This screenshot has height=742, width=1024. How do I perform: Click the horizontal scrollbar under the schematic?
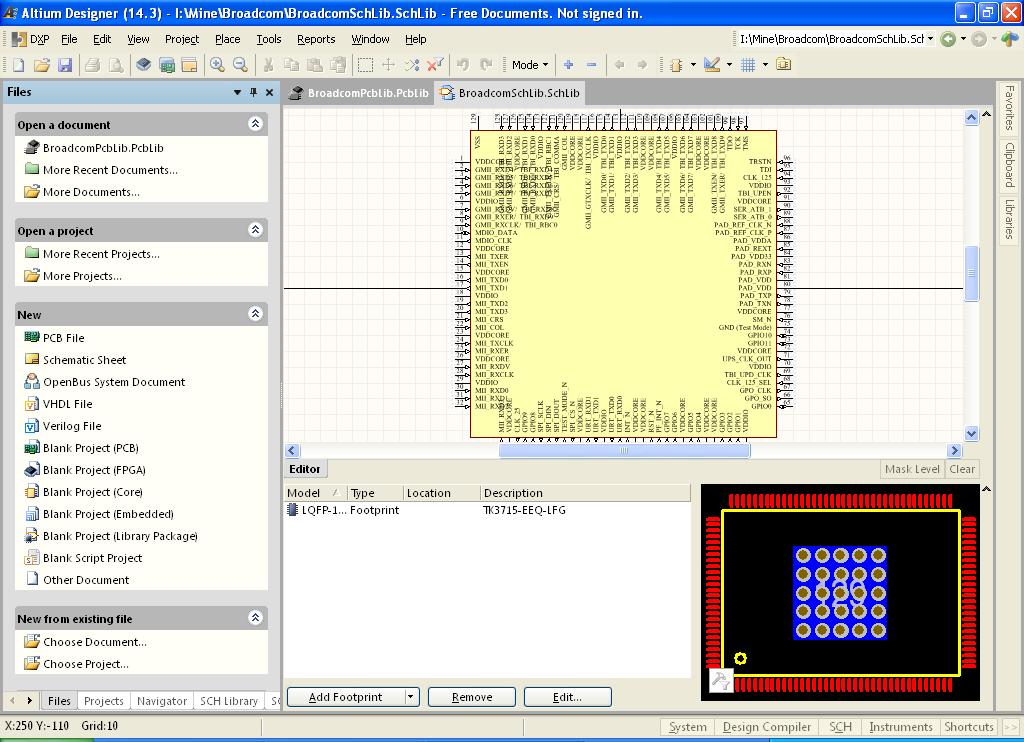[624, 451]
